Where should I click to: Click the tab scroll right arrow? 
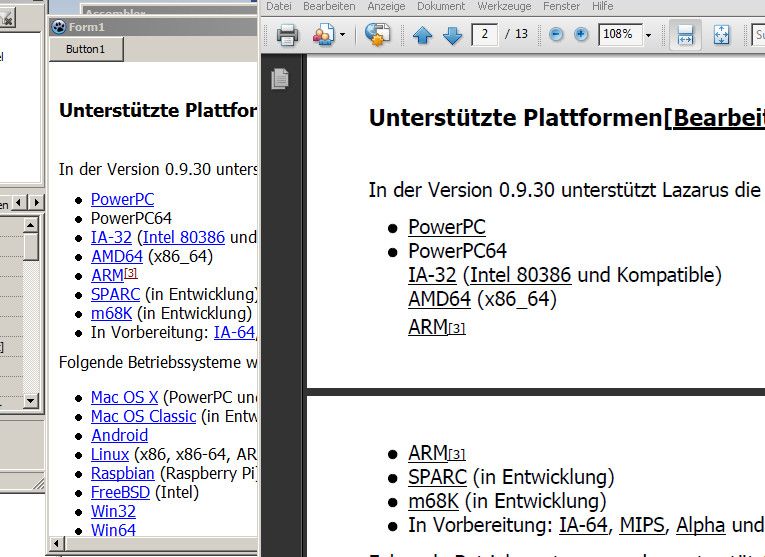[36, 203]
